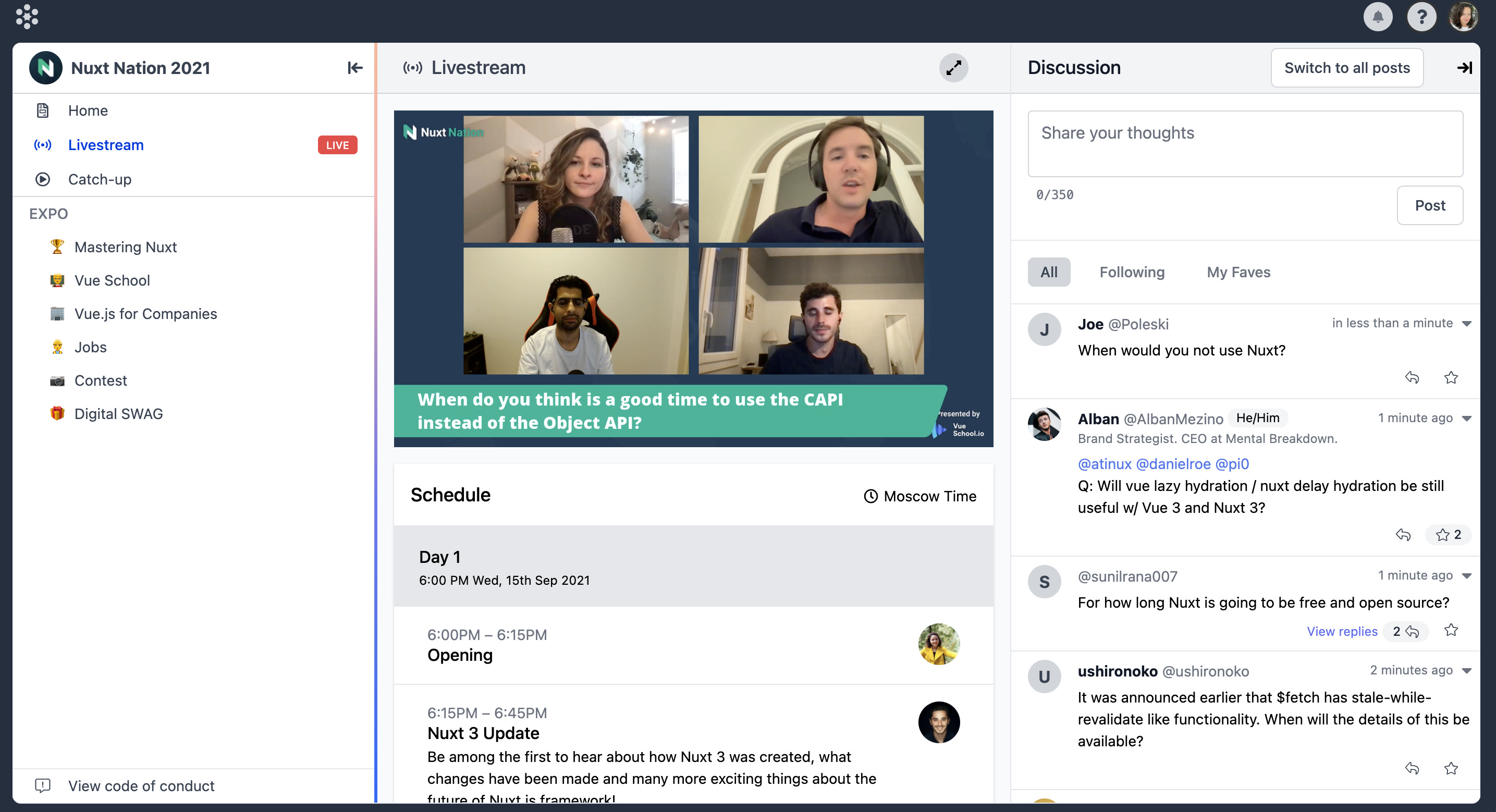Collapse the Discussion panel with arrow icon
1496x812 pixels.
click(1464, 68)
